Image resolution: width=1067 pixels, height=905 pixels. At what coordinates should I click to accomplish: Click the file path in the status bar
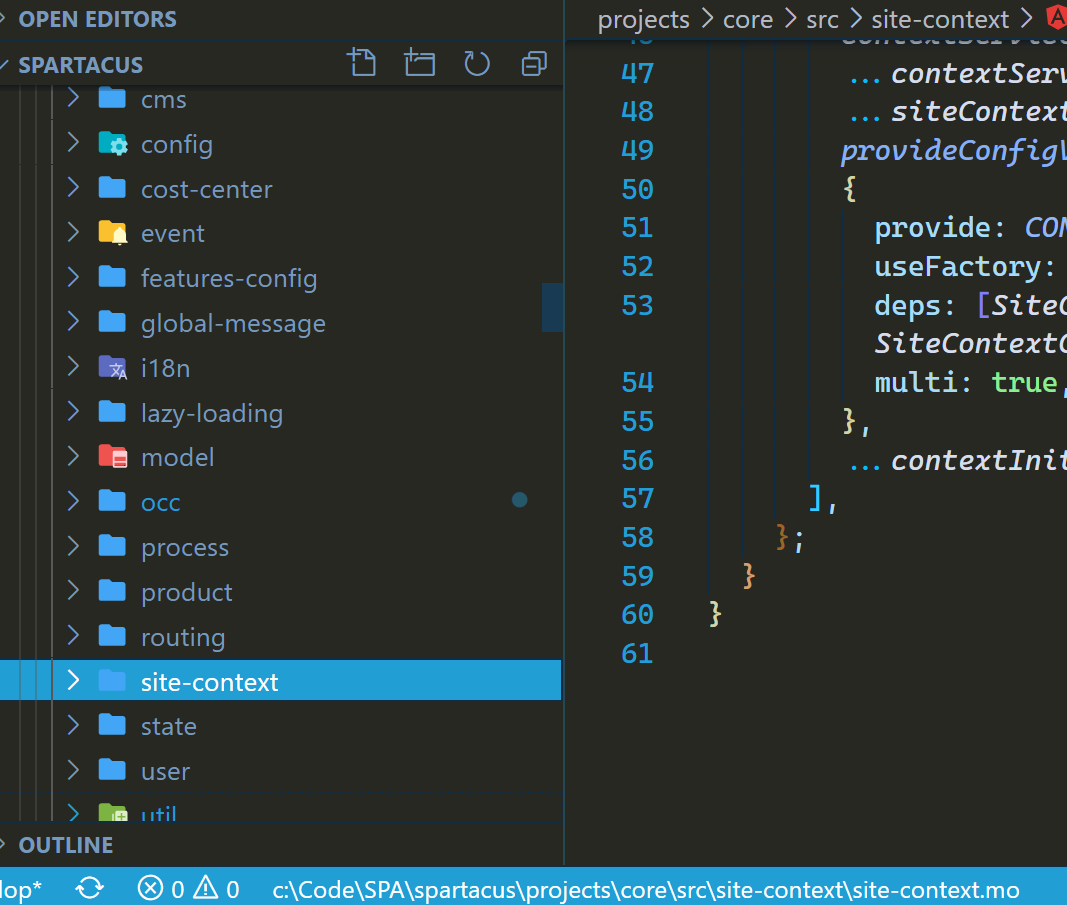tap(646, 889)
